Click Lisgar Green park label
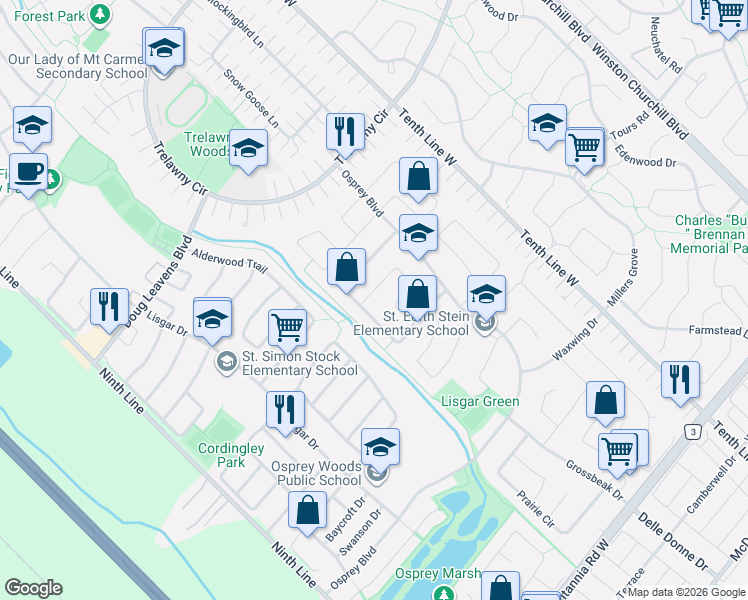 click(x=480, y=402)
